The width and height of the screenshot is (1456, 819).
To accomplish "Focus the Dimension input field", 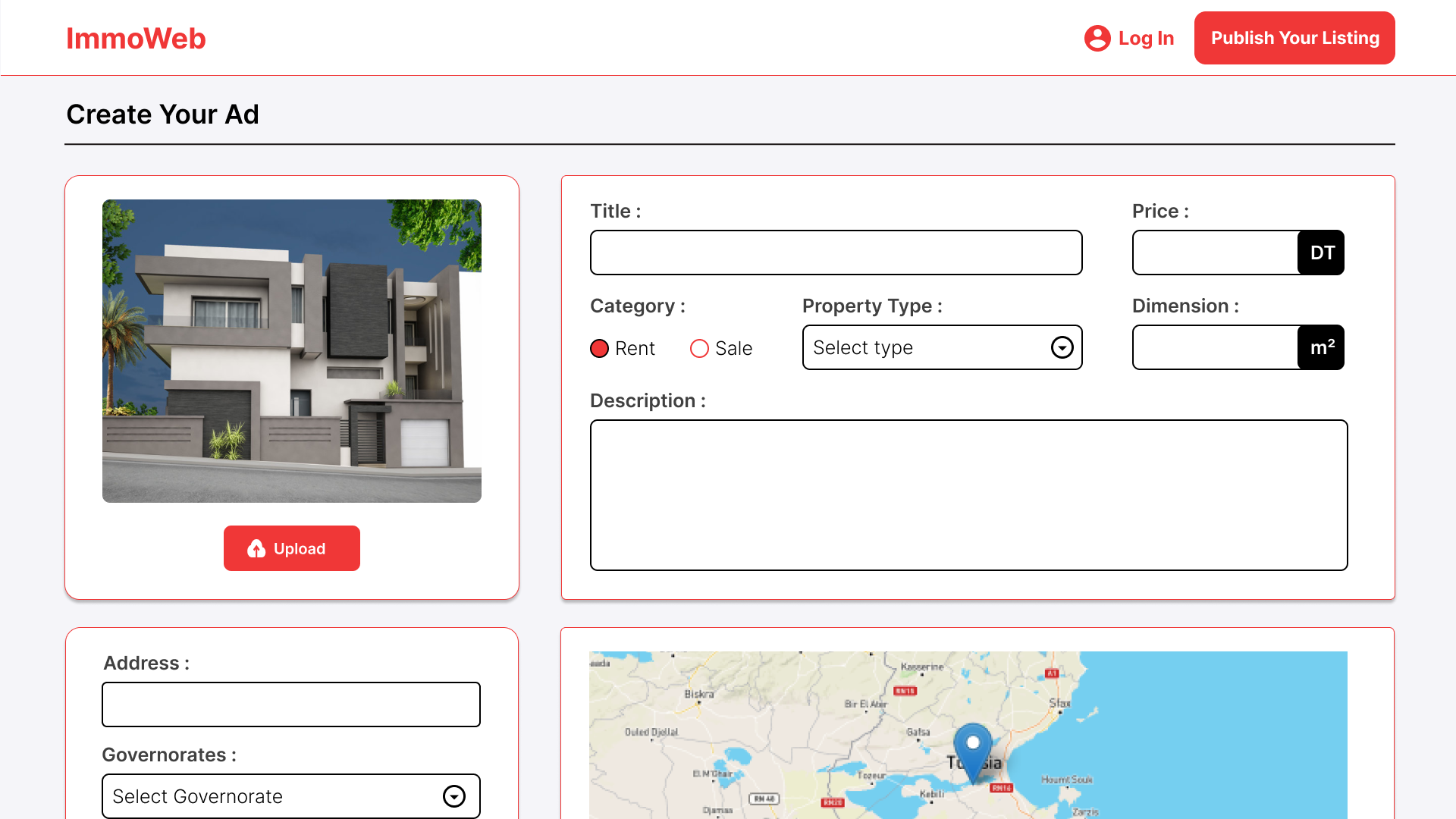I will 1215,347.
